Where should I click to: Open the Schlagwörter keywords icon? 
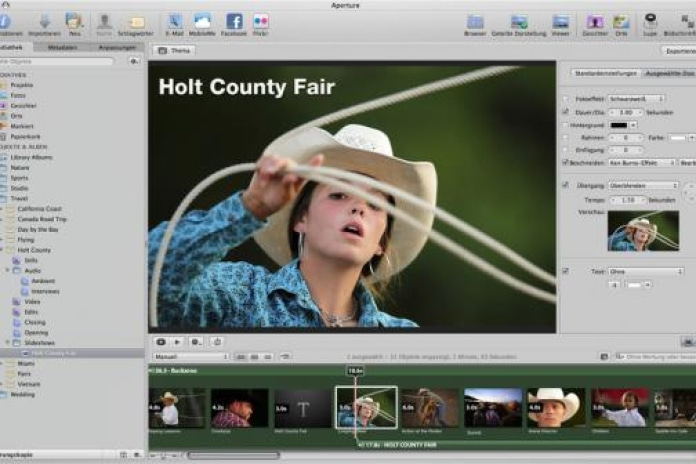pyautogui.click(x=136, y=21)
